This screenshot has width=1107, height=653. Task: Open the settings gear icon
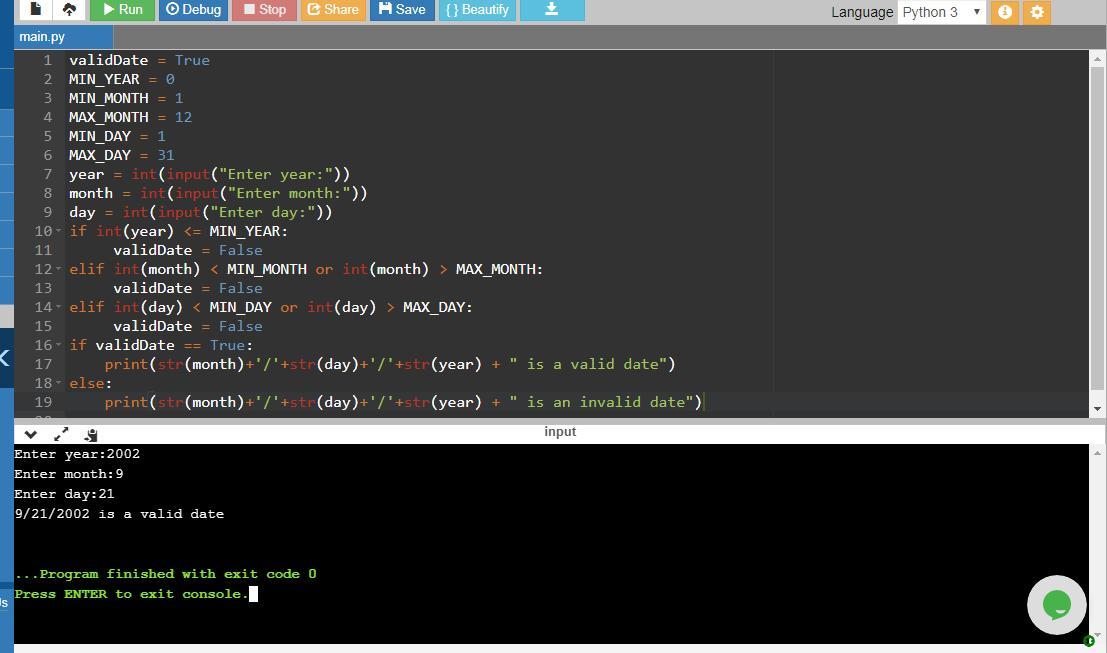tap(1037, 12)
